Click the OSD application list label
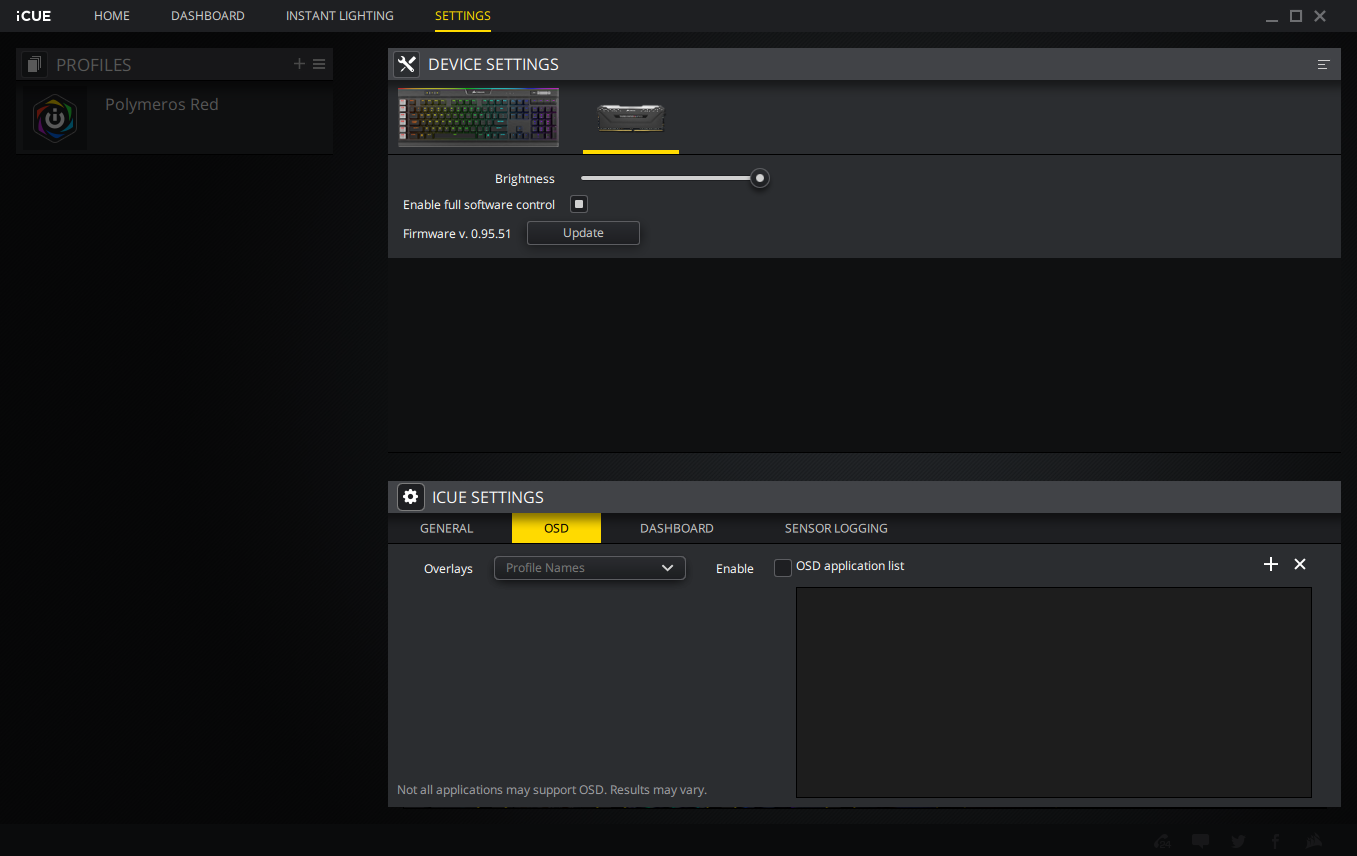Image resolution: width=1357 pixels, height=856 pixels. click(850, 566)
